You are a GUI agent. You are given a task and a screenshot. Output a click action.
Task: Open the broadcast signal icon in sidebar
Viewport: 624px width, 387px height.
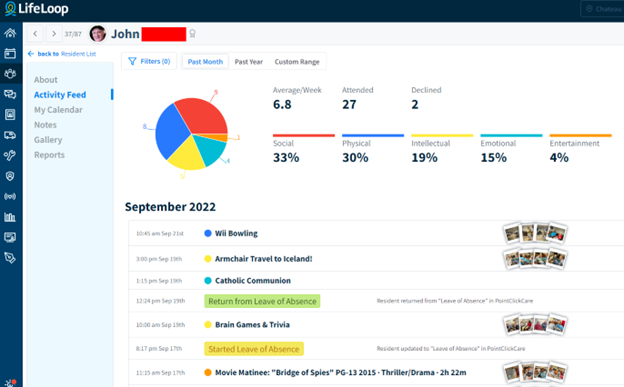coord(10,196)
